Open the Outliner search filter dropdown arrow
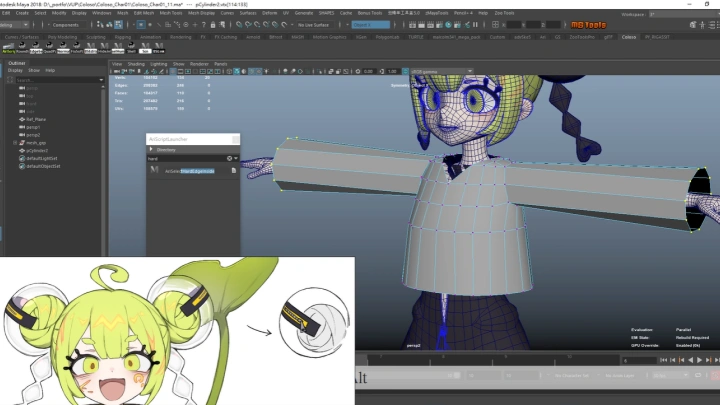Viewport: 720px width, 405px height. [x=101, y=80]
